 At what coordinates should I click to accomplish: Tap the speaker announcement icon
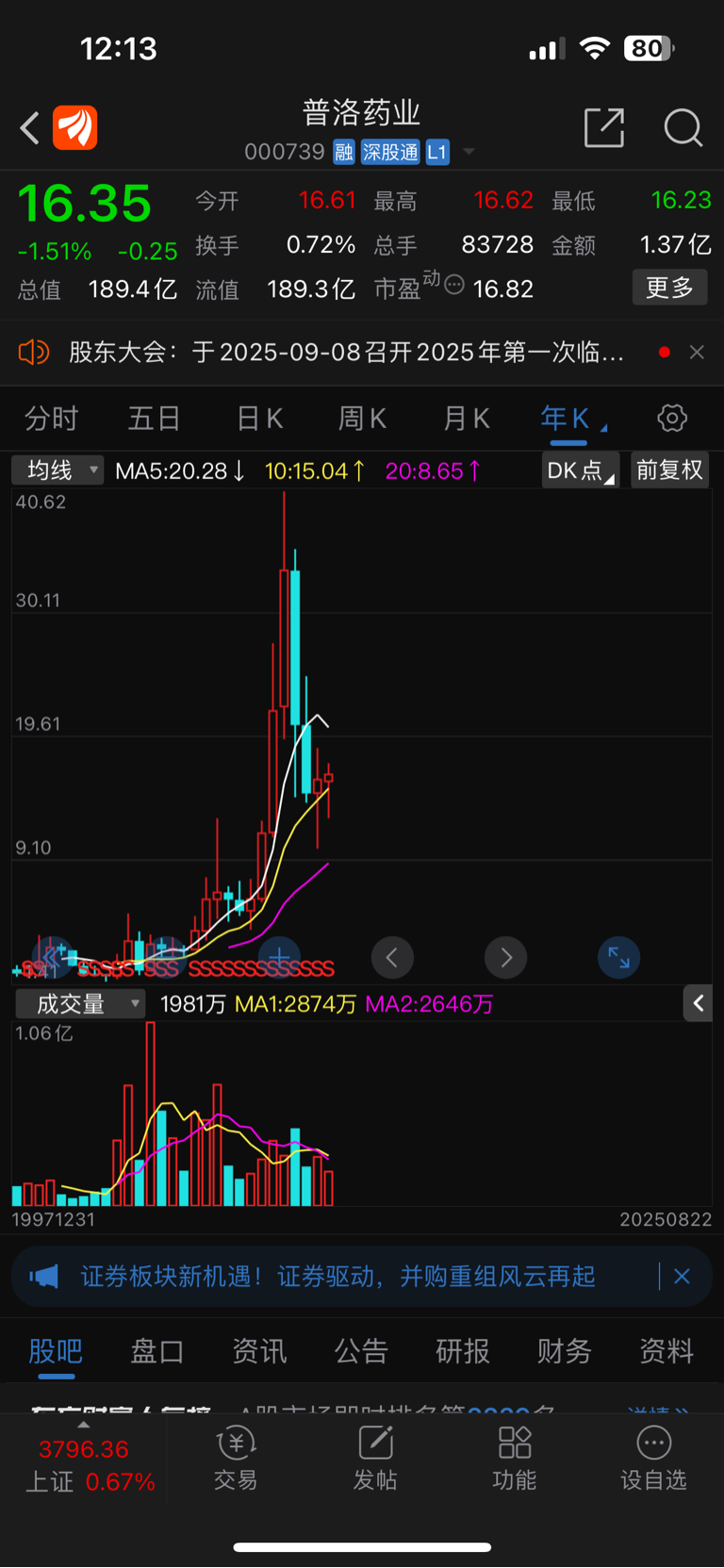(34, 353)
